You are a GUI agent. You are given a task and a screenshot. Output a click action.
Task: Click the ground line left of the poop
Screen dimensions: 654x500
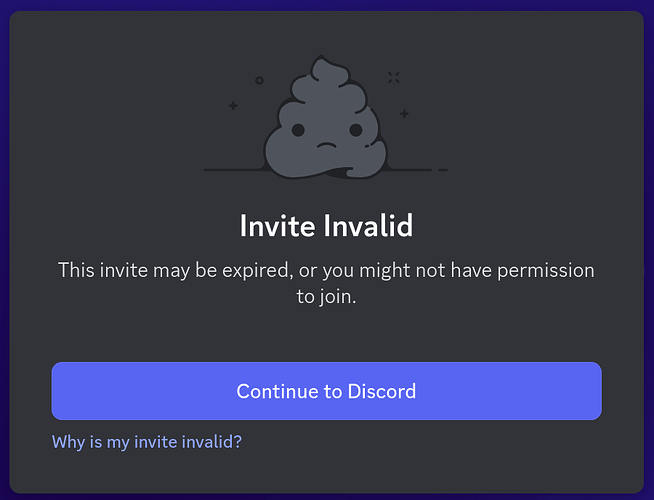click(x=234, y=170)
